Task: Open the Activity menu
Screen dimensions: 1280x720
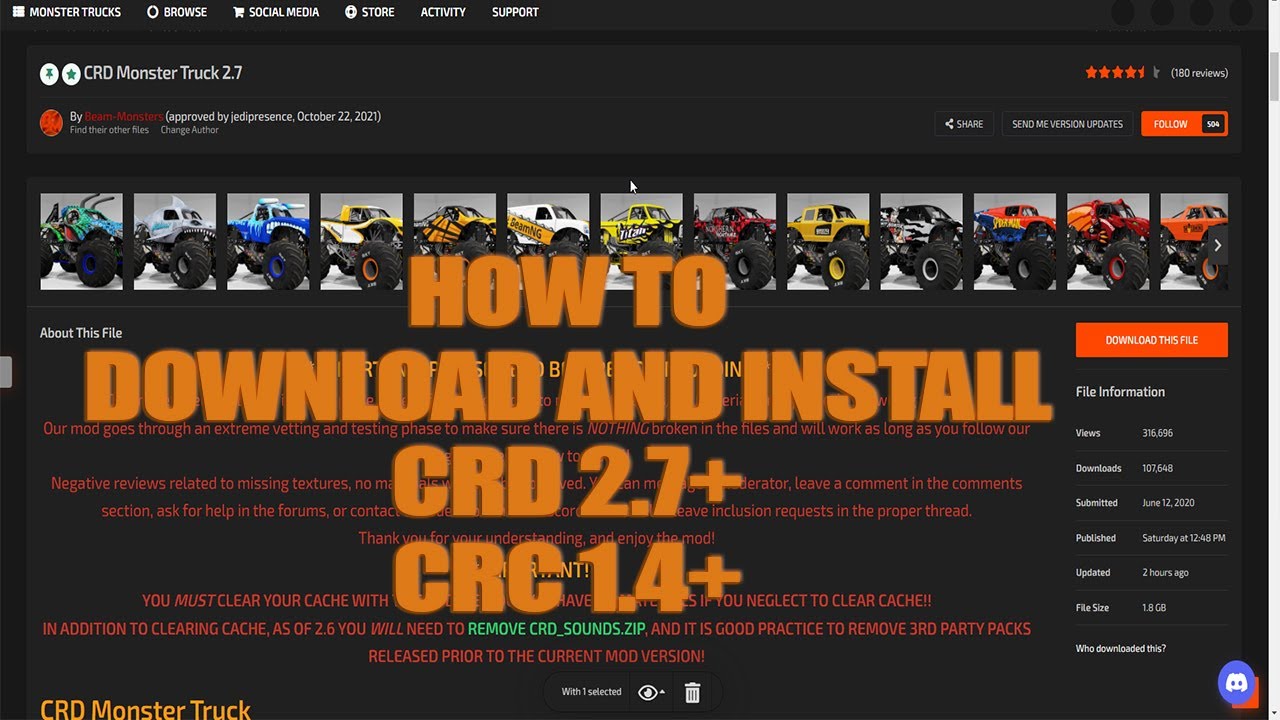Action: click(x=443, y=12)
